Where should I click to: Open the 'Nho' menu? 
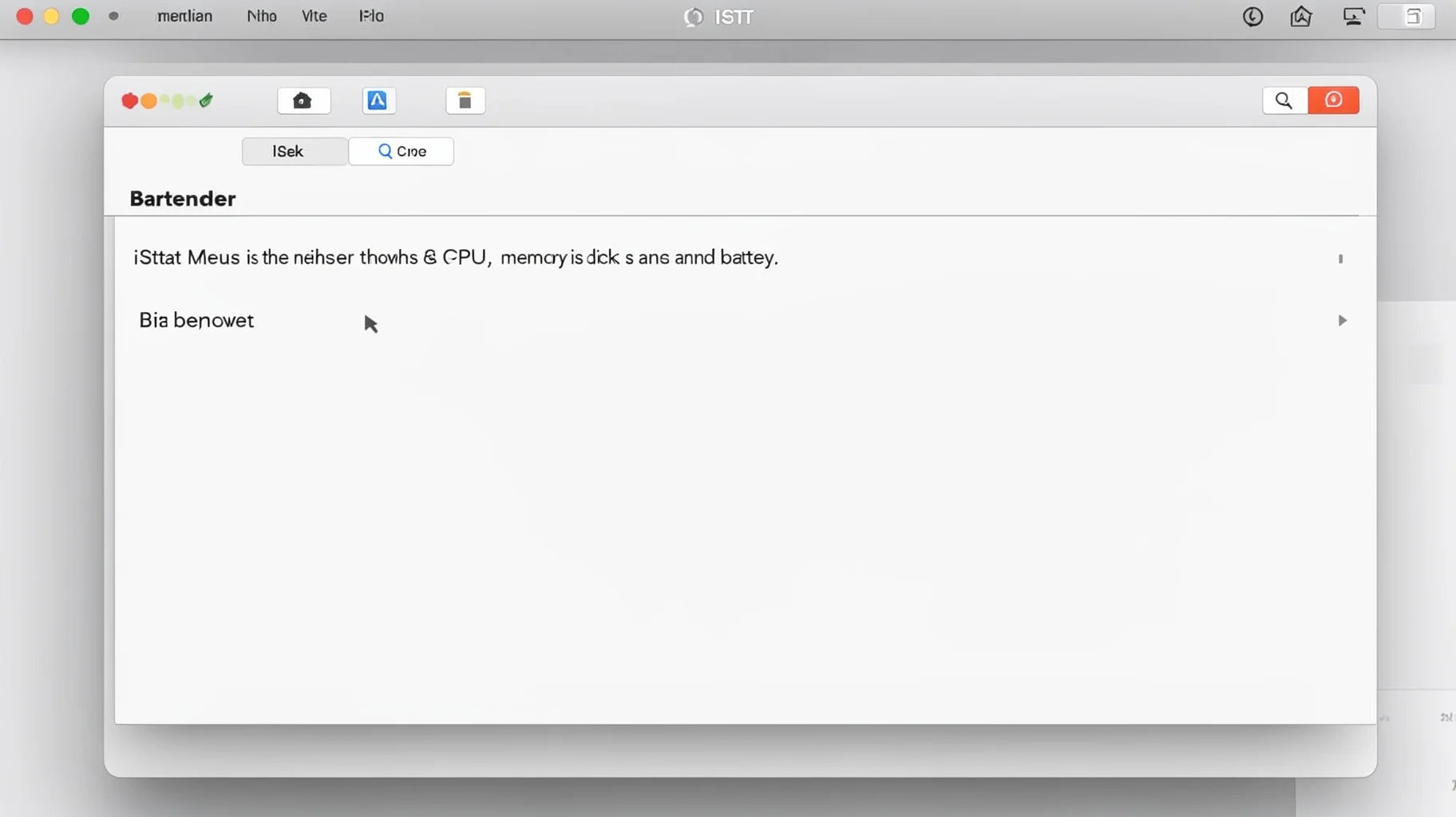tap(262, 16)
